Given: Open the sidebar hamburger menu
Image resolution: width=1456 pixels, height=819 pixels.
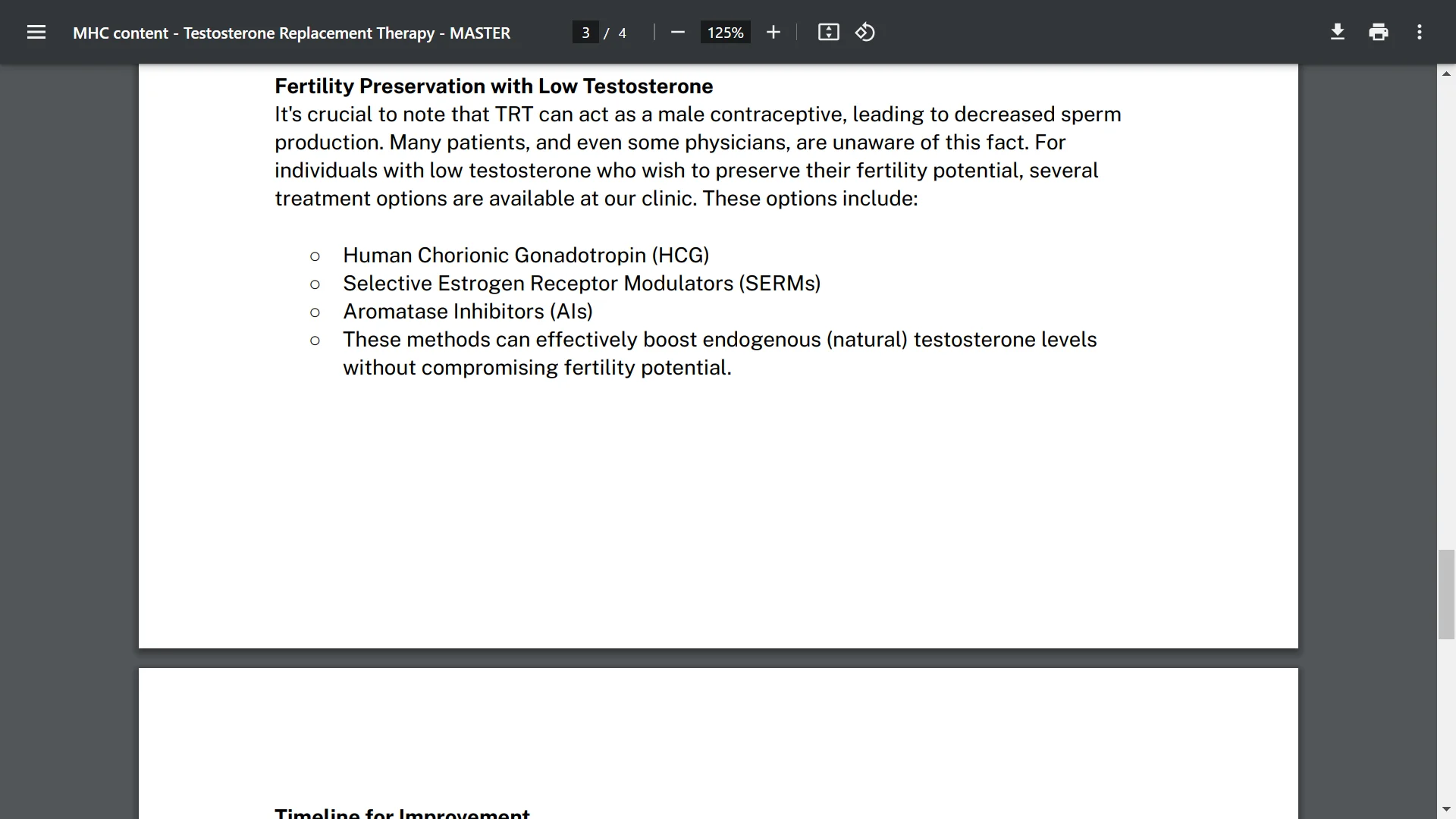Looking at the screenshot, I should point(36,33).
